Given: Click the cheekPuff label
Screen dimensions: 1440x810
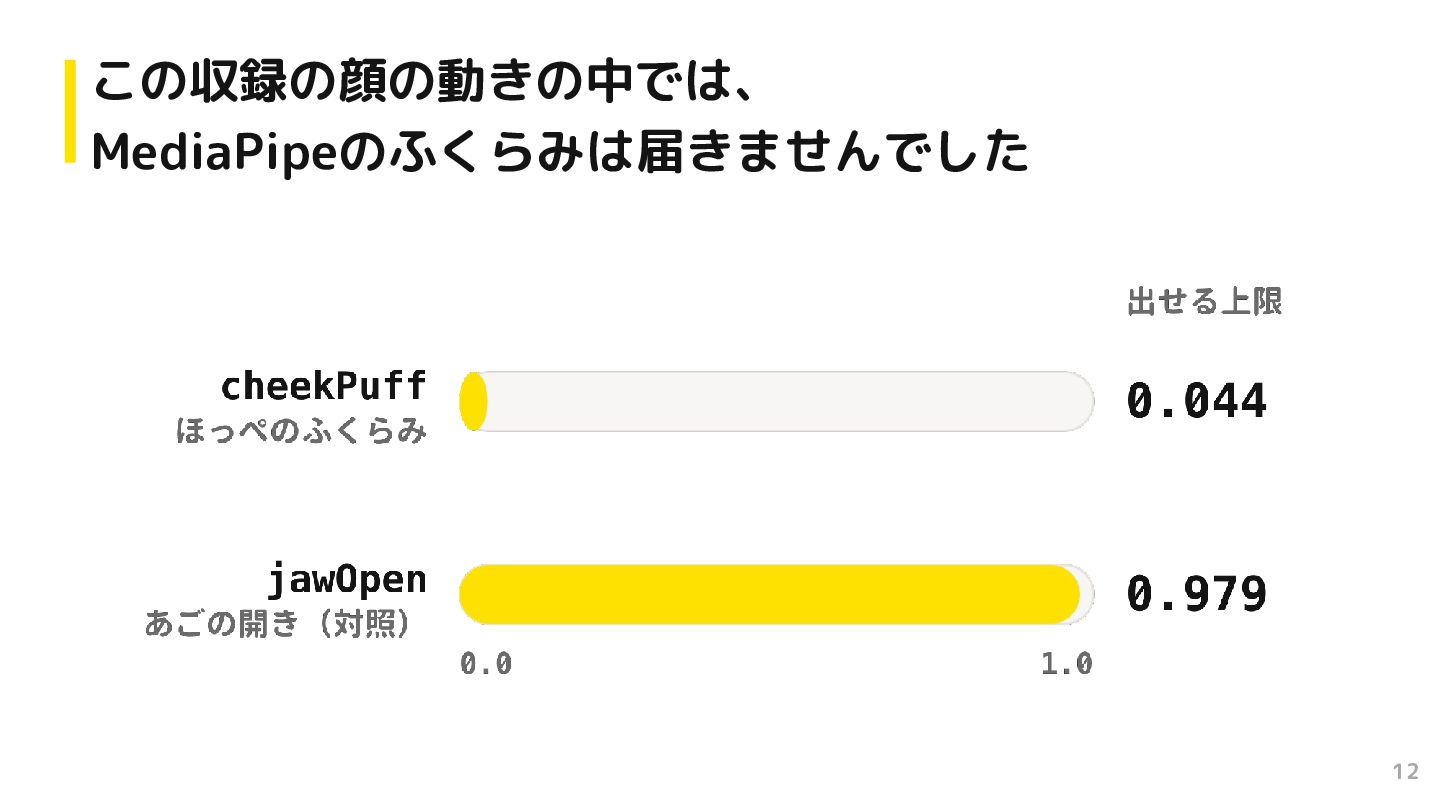Looking at the screenshot, I should pos(323,385).
